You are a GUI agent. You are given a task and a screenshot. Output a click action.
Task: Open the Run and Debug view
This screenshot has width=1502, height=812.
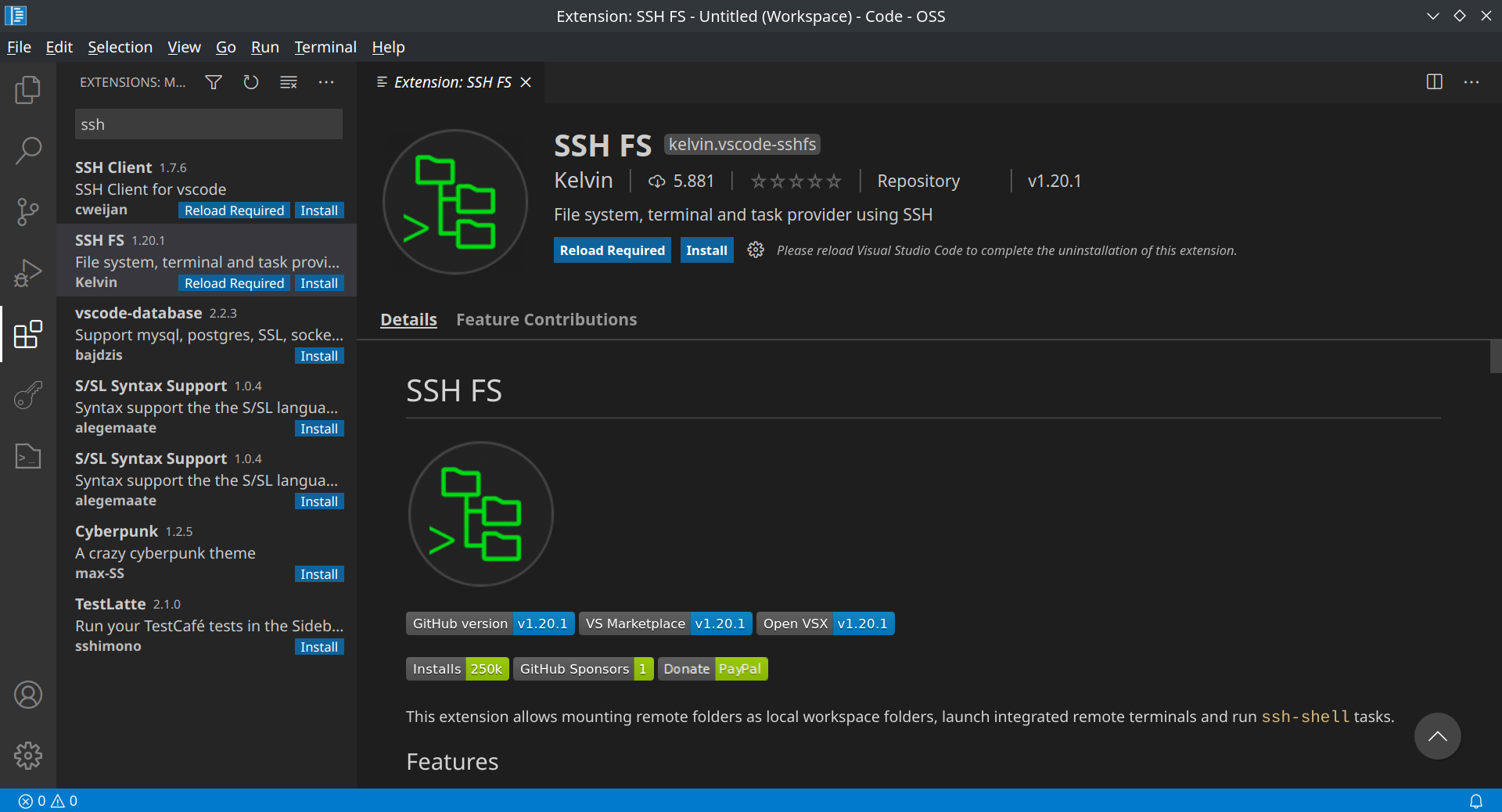click(x=28, y=272)
